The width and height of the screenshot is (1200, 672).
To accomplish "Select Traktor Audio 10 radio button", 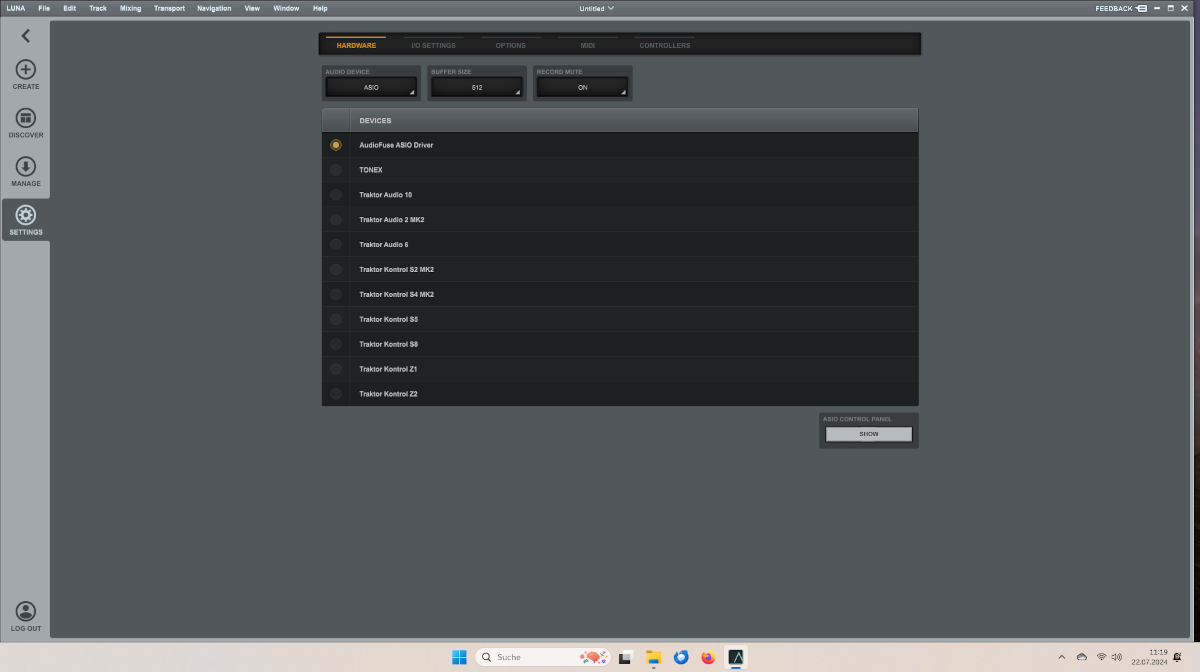I will click(x=336, y=195).
